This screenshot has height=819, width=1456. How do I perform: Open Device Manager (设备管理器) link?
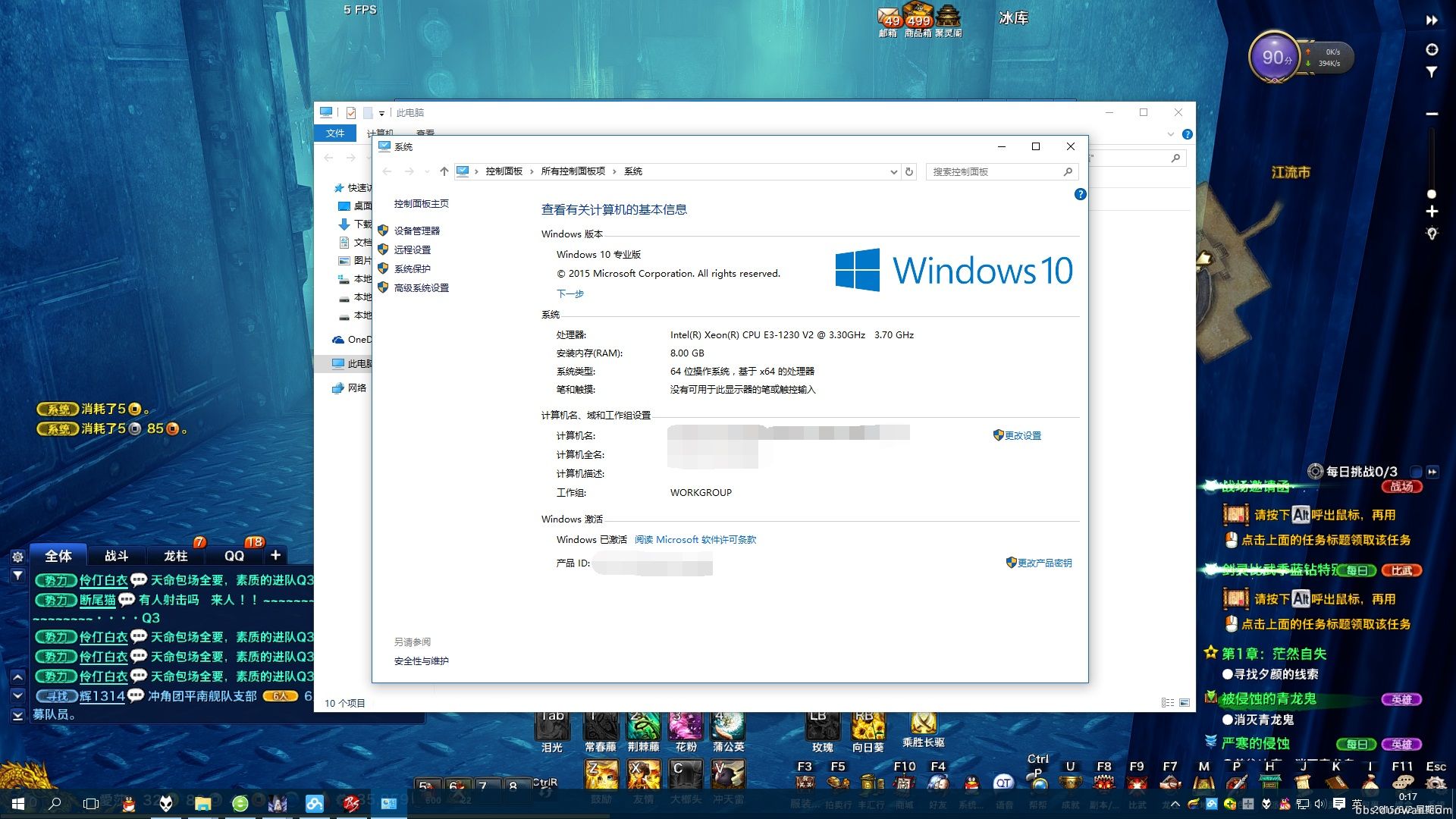coord(416,231)
